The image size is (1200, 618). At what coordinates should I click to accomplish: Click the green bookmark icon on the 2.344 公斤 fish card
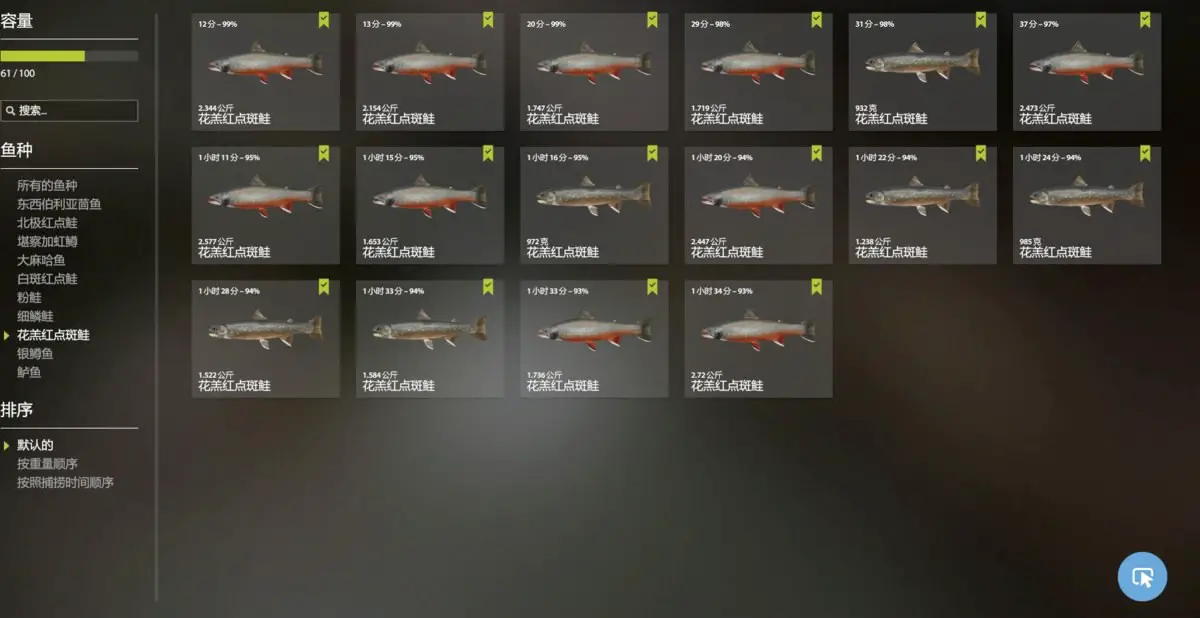click(x=323, y=20)
